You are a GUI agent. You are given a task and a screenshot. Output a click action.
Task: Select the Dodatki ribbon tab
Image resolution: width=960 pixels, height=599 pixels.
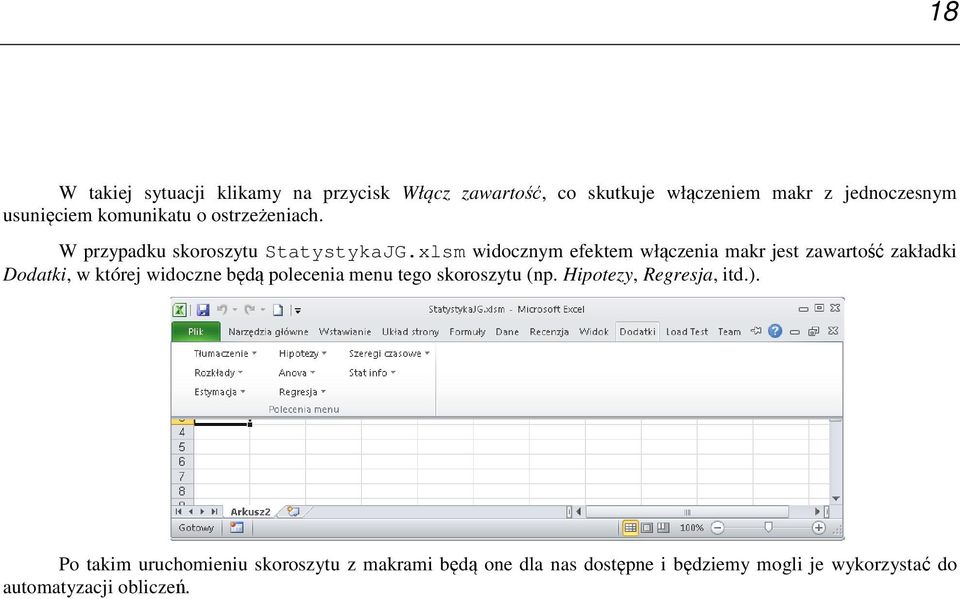tap(637, 331)
